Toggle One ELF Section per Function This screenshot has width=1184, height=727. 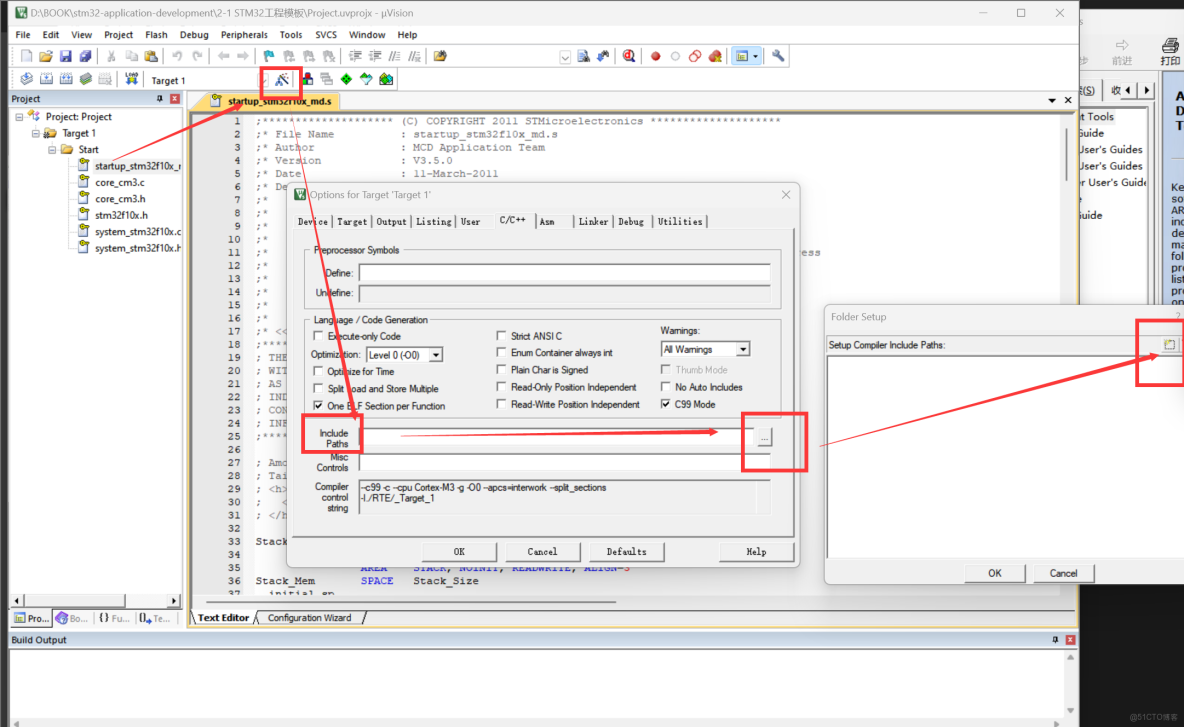click(319, 406)
